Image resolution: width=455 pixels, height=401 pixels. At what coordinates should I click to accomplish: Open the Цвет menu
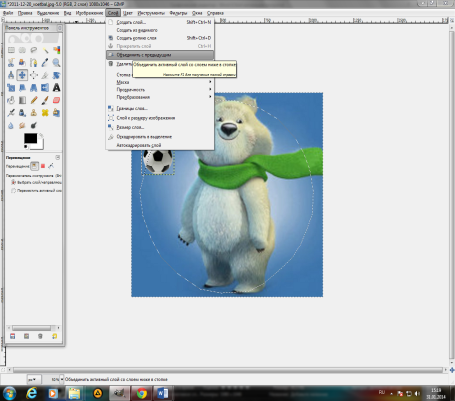tap(128, 13)
